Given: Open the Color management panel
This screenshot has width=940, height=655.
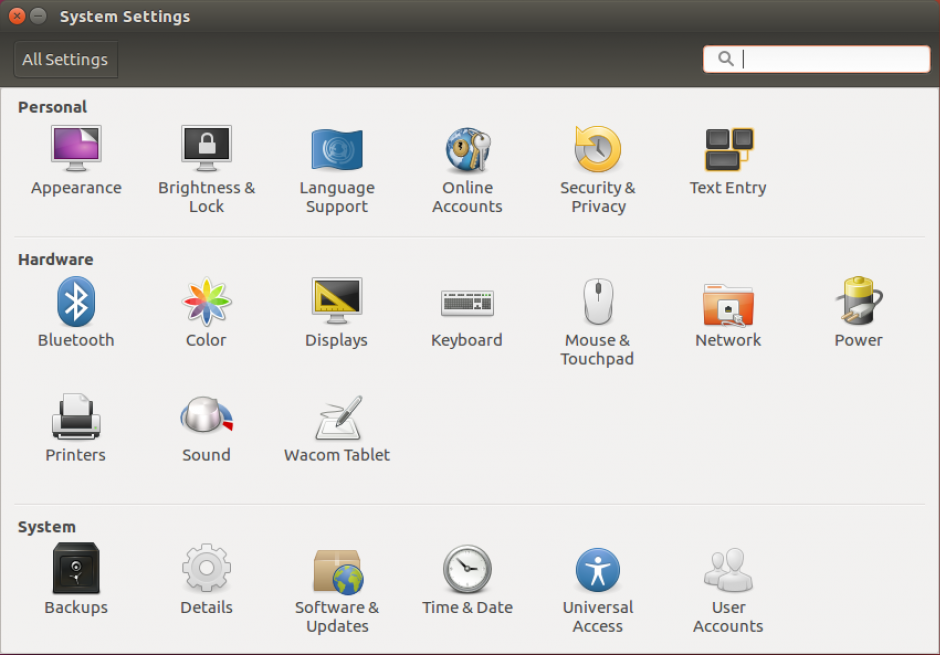Looking at the screenshot, I should 206,310.
